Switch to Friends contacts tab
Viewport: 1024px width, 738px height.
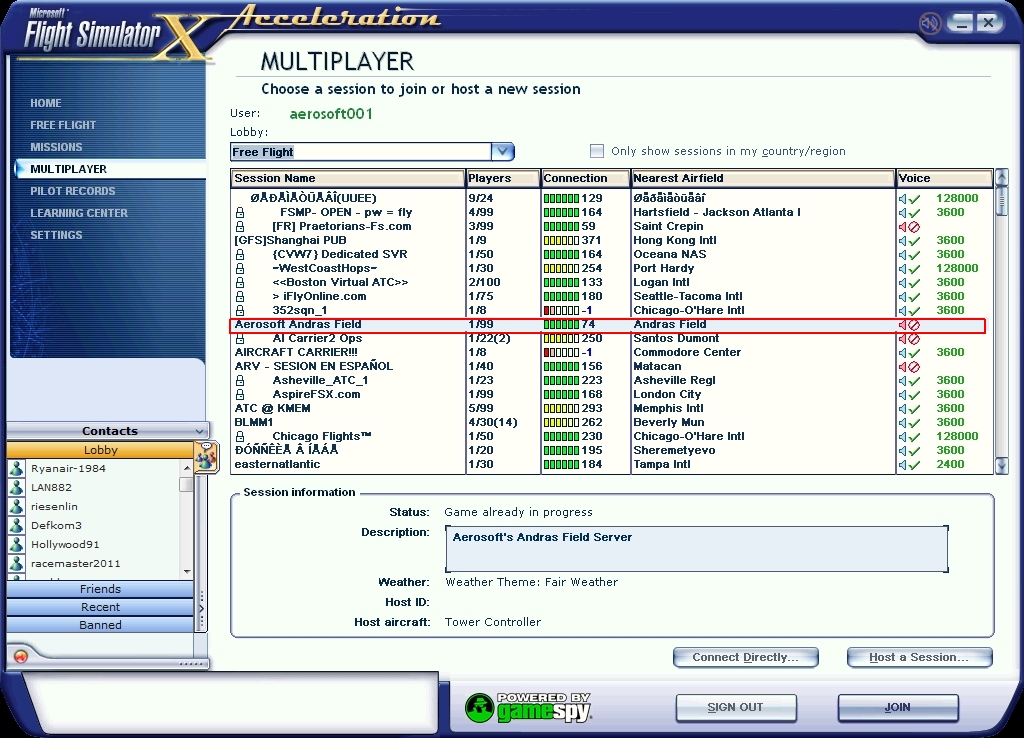100,589
